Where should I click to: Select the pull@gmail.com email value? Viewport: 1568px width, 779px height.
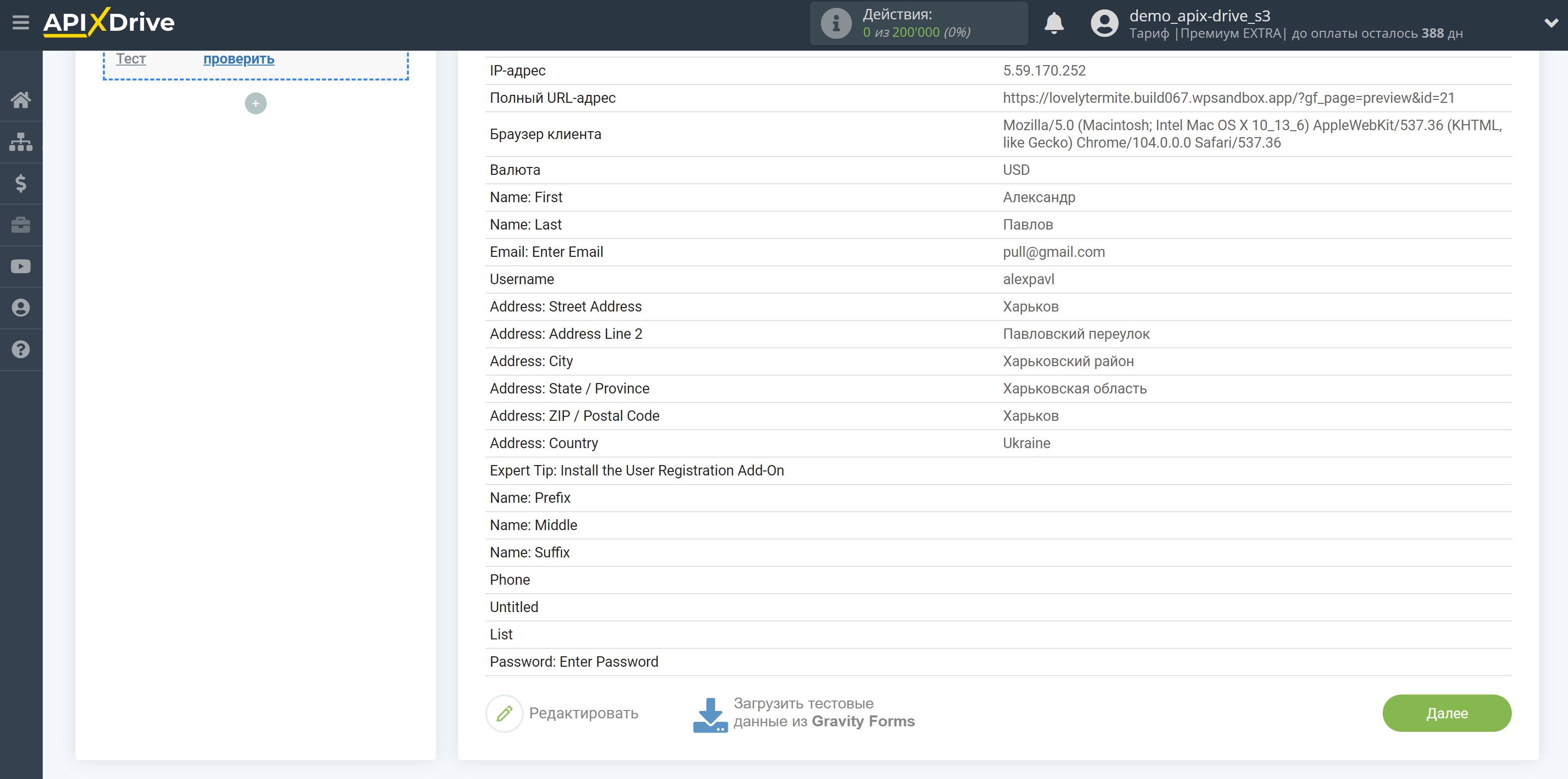click(x=1054, y=252)
